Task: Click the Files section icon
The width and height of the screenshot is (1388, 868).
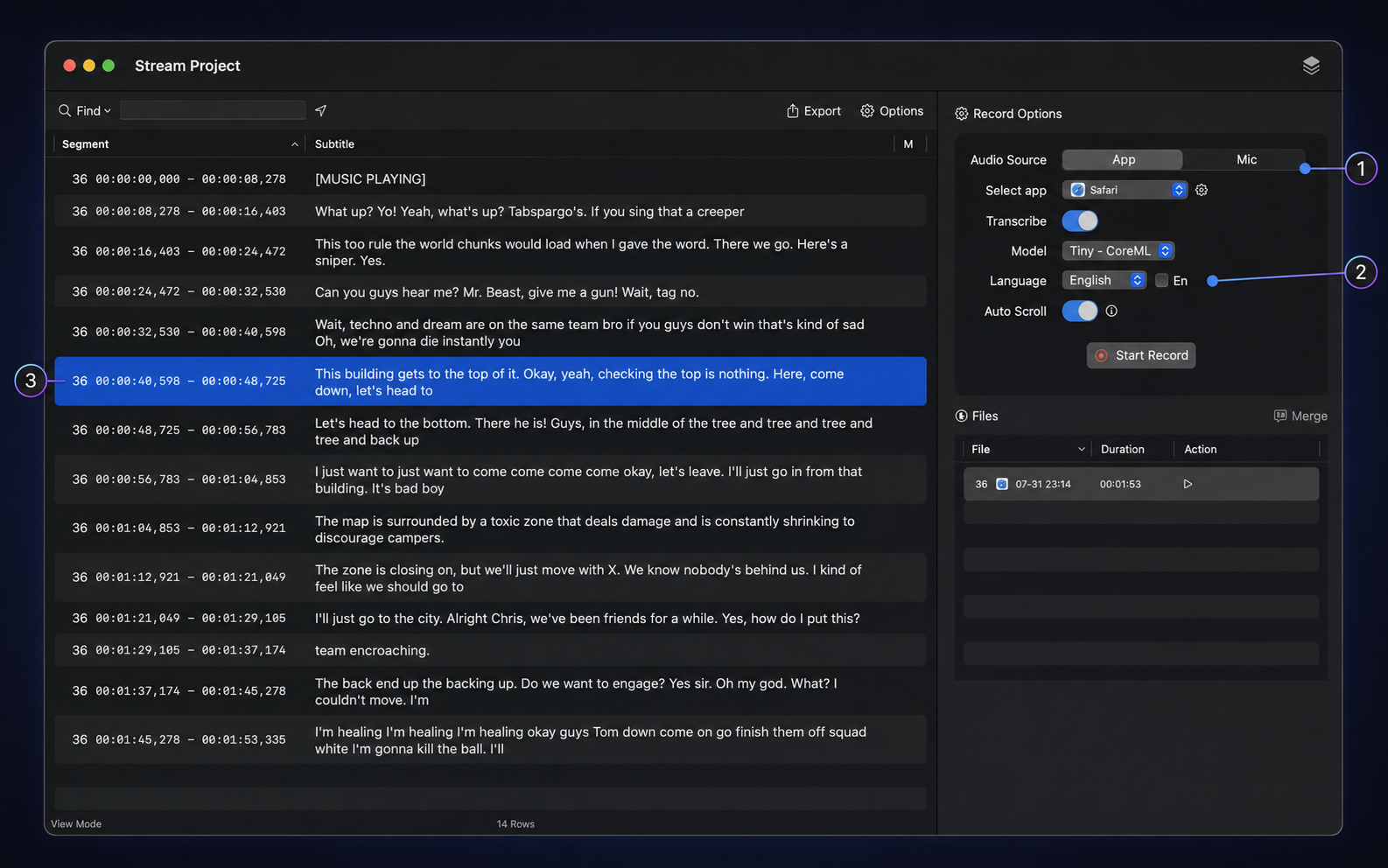Action: click(961, 416)
